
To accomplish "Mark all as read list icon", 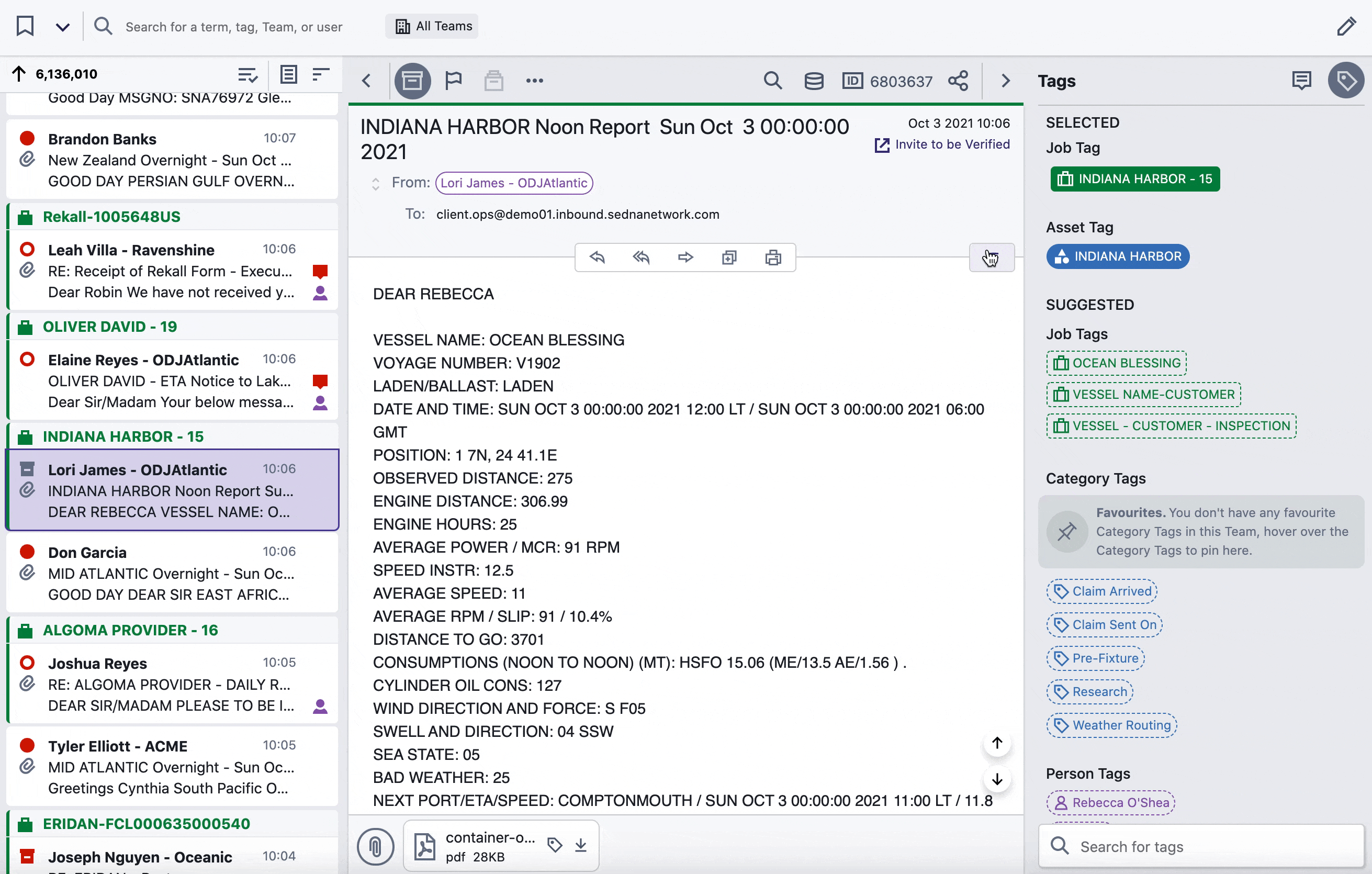I will coord(248,74).
